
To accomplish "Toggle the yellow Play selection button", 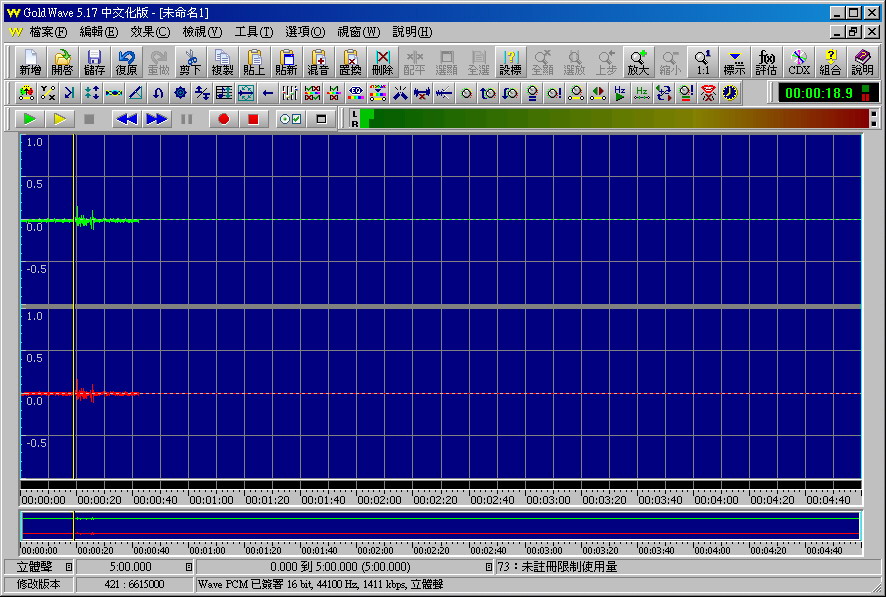I will pos(60,119).
